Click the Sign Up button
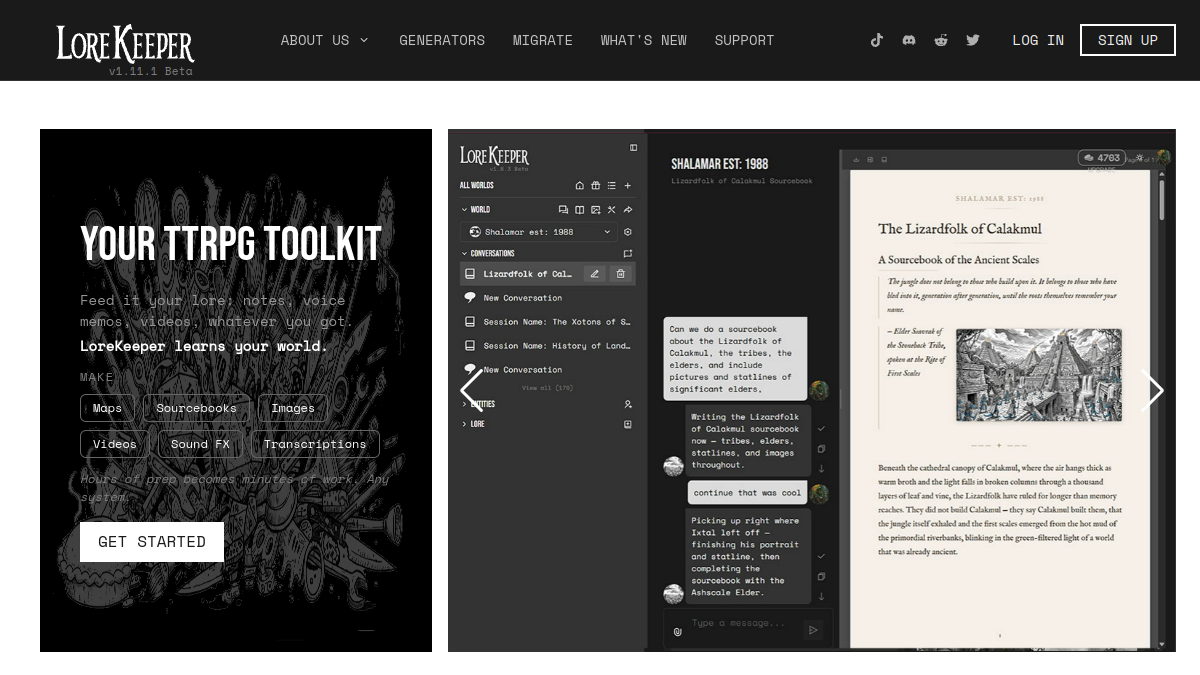The width and height of the screenshot is (1200, 675). pos(1128,40)
